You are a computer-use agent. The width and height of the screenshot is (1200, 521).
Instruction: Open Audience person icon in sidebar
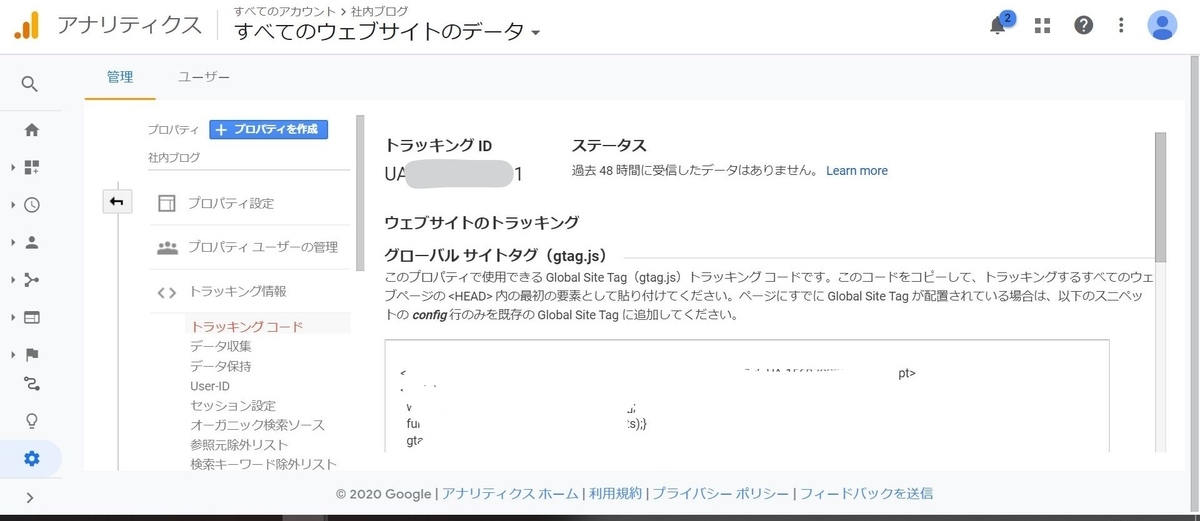(32, 242)
